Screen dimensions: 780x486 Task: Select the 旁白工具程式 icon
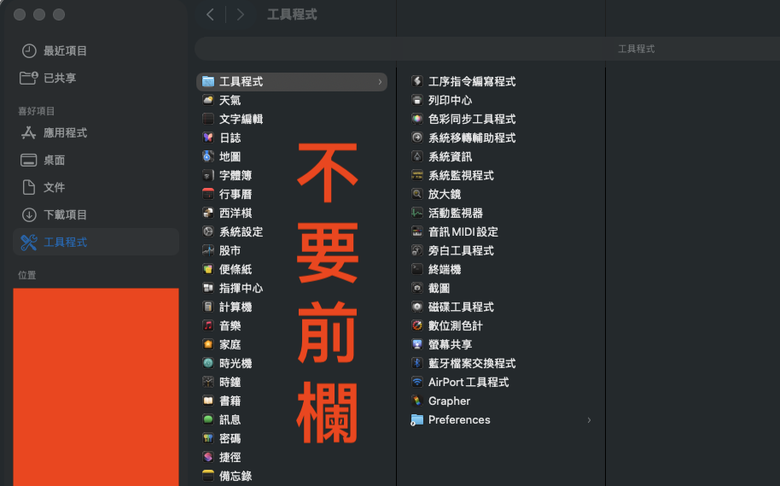[x=417, y=251]
